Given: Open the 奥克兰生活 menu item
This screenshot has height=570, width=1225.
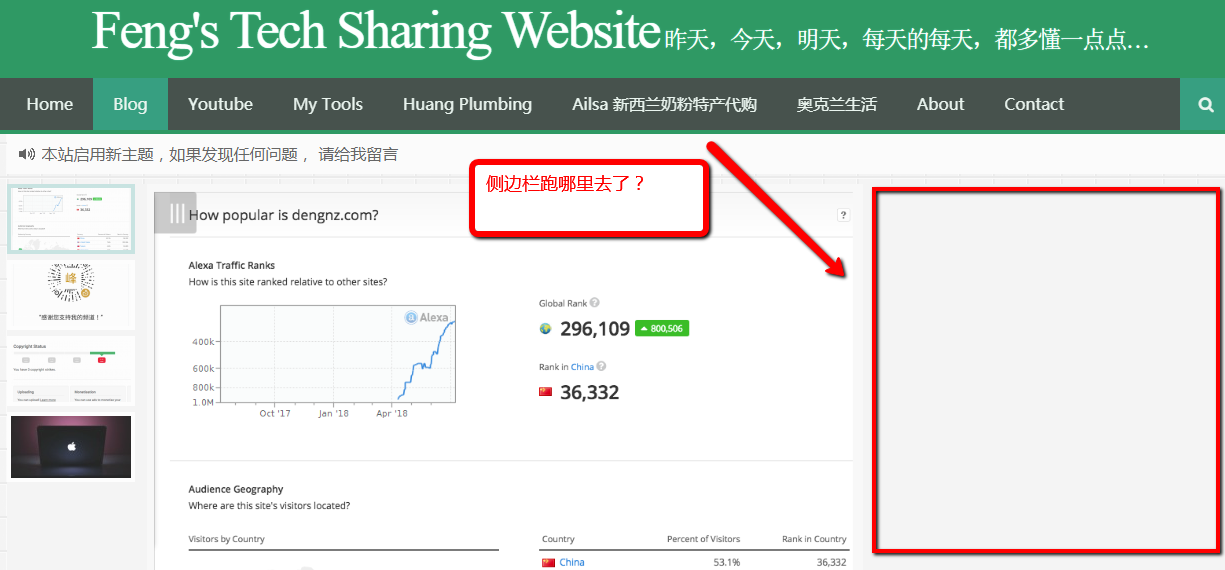Looking at the screenshot, I should click(x=837, y=104).
